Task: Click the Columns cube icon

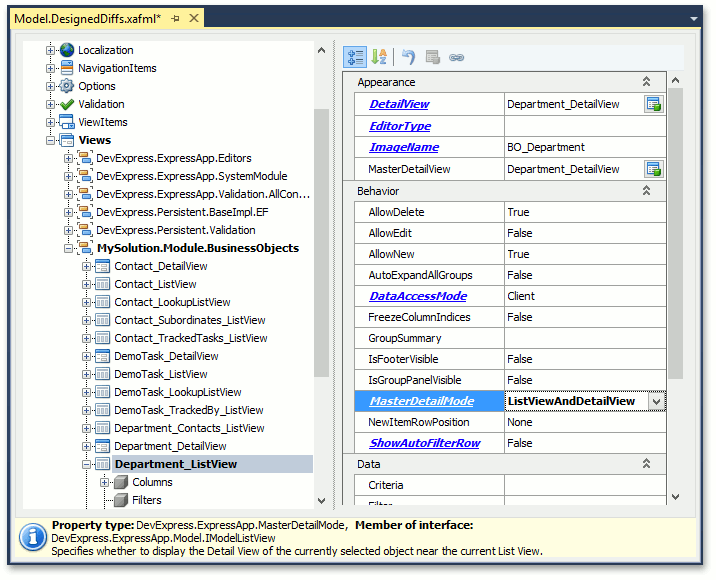Action: 121,482
